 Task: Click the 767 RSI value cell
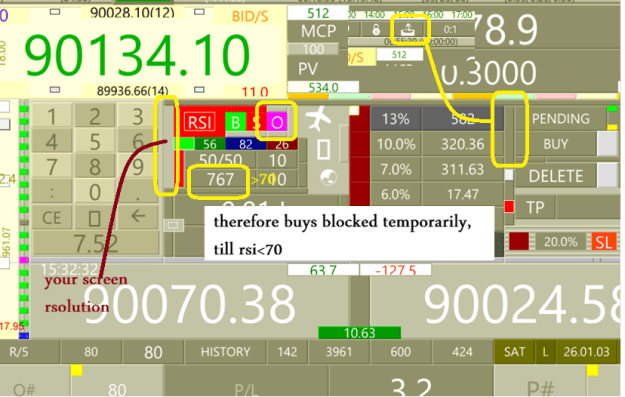(x=220, y=179)
